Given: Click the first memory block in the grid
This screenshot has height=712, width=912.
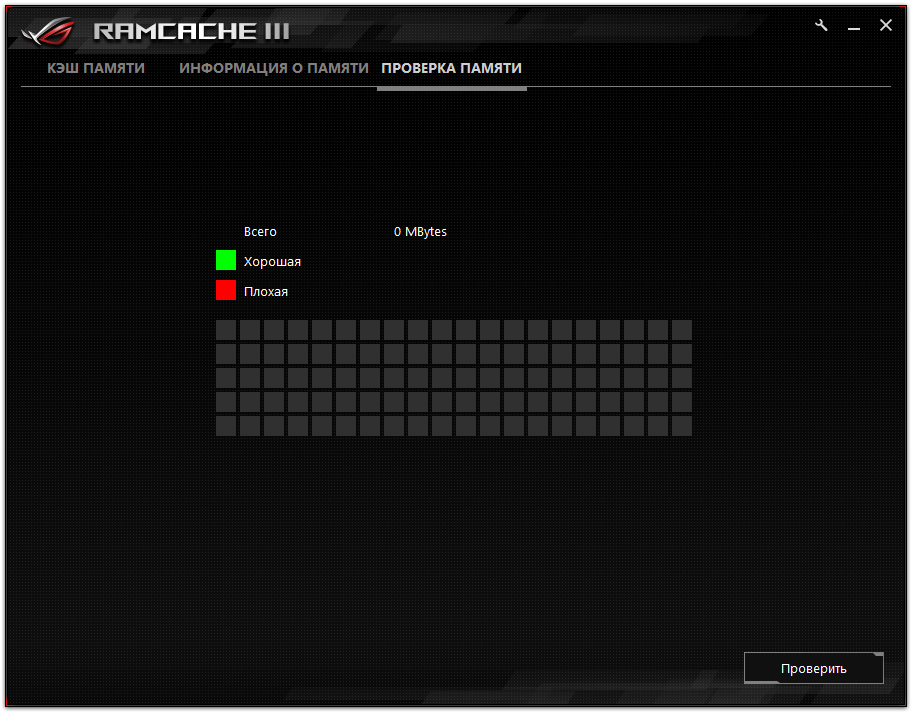Looking at the screenshot, I should (x=225, y=330).
